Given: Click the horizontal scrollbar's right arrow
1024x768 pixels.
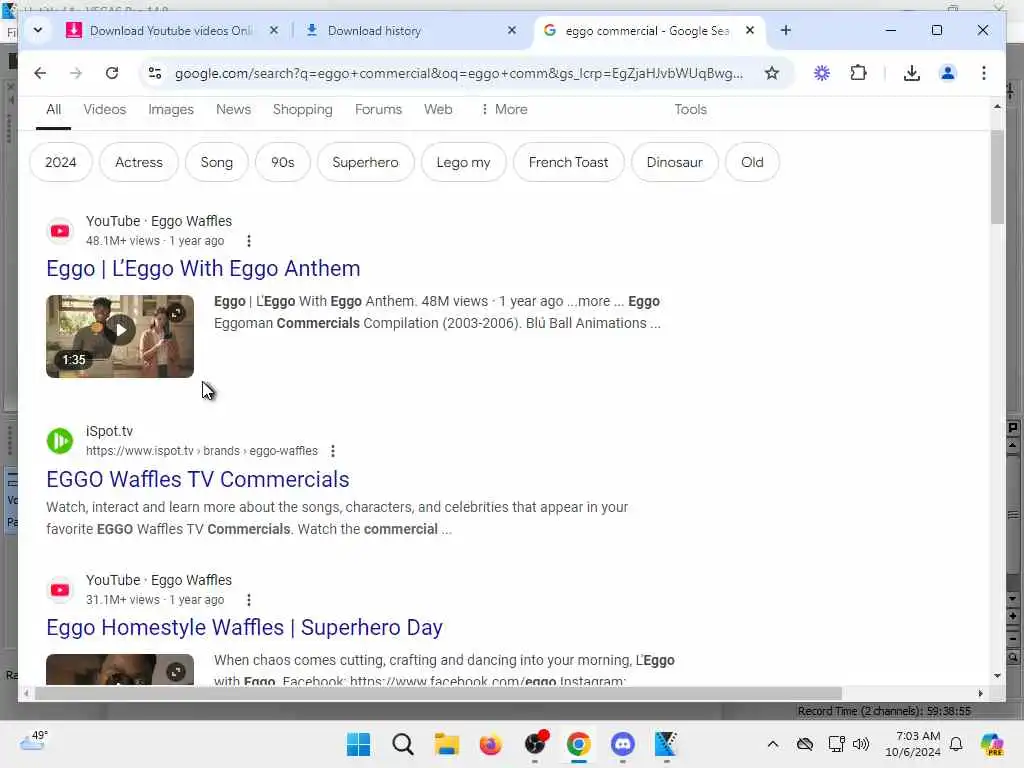Looking at the screenshot, I should (x=980, y=693).
